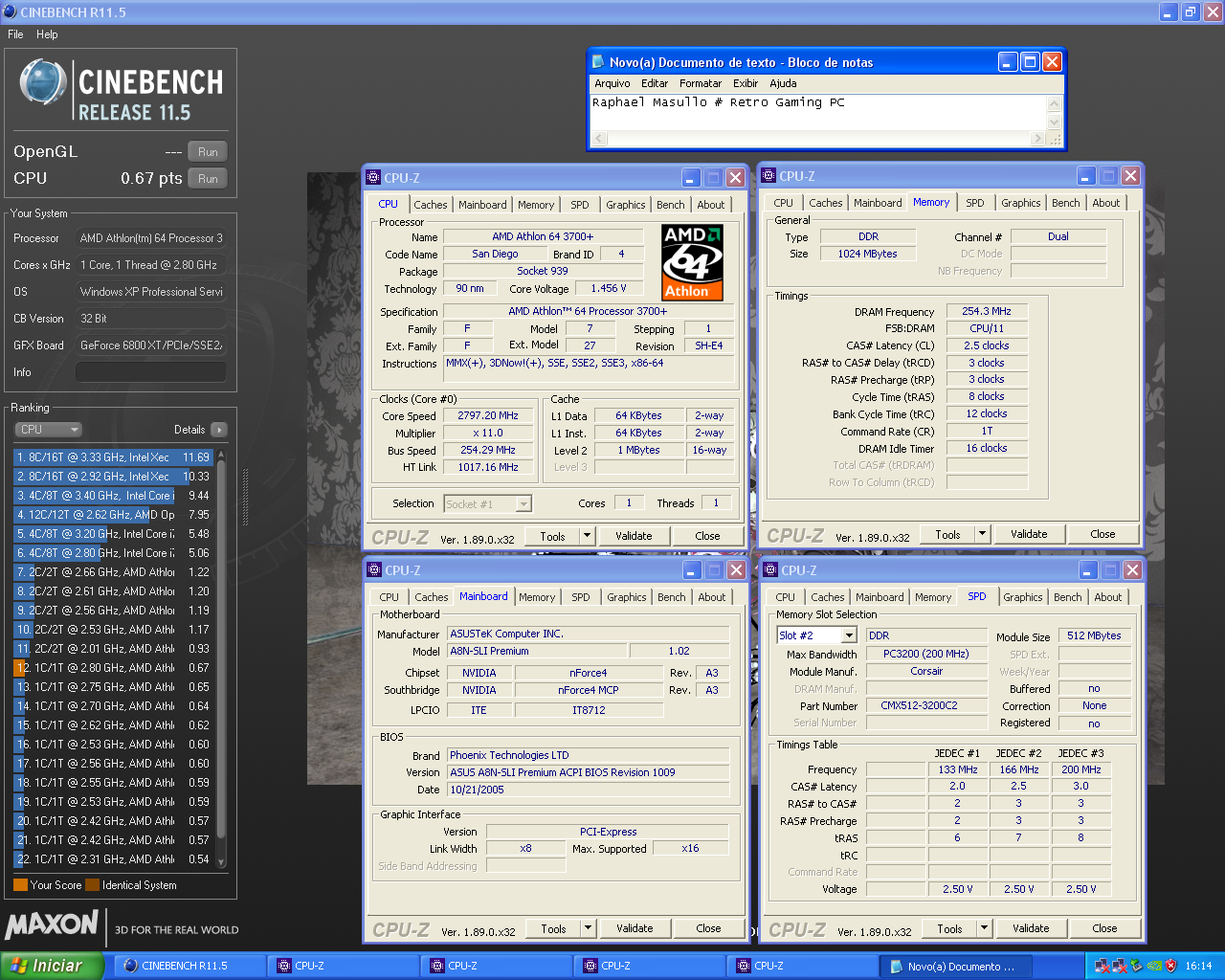This screenshot has width=1225, height=980.
Task: Open Cinebench Help menu
Action: coord(47,34)
